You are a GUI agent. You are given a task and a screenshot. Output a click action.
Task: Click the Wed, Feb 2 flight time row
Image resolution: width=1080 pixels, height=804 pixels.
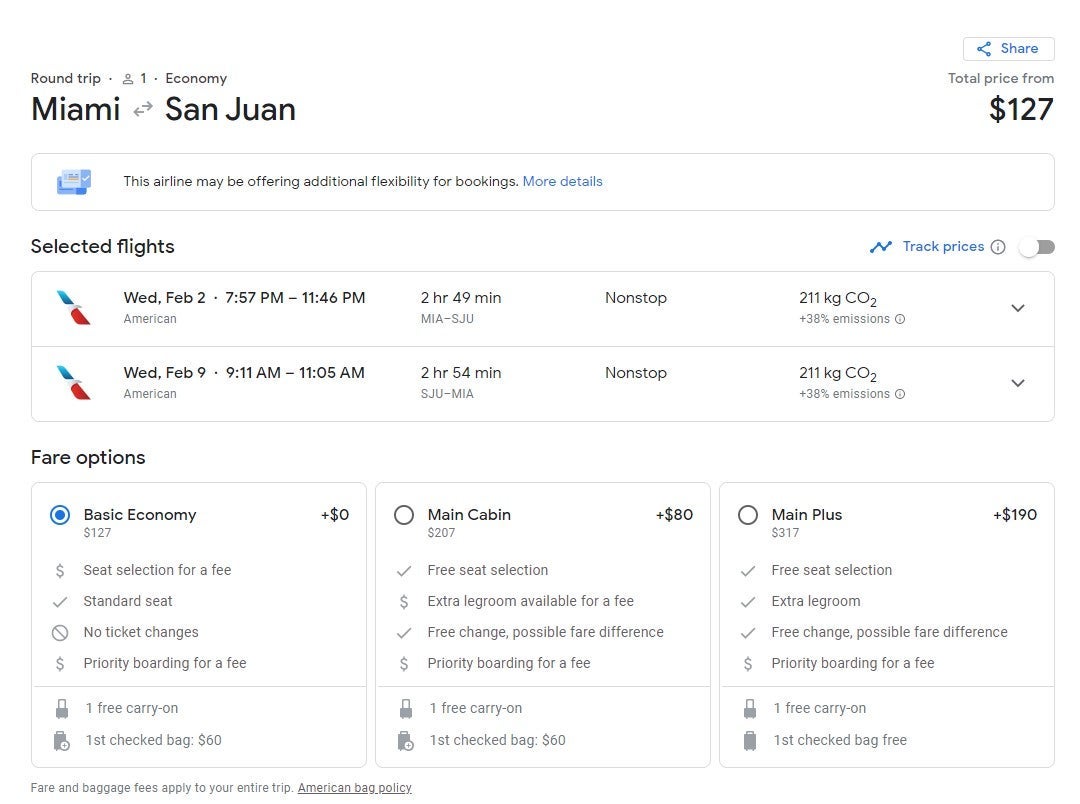[244, 298]
